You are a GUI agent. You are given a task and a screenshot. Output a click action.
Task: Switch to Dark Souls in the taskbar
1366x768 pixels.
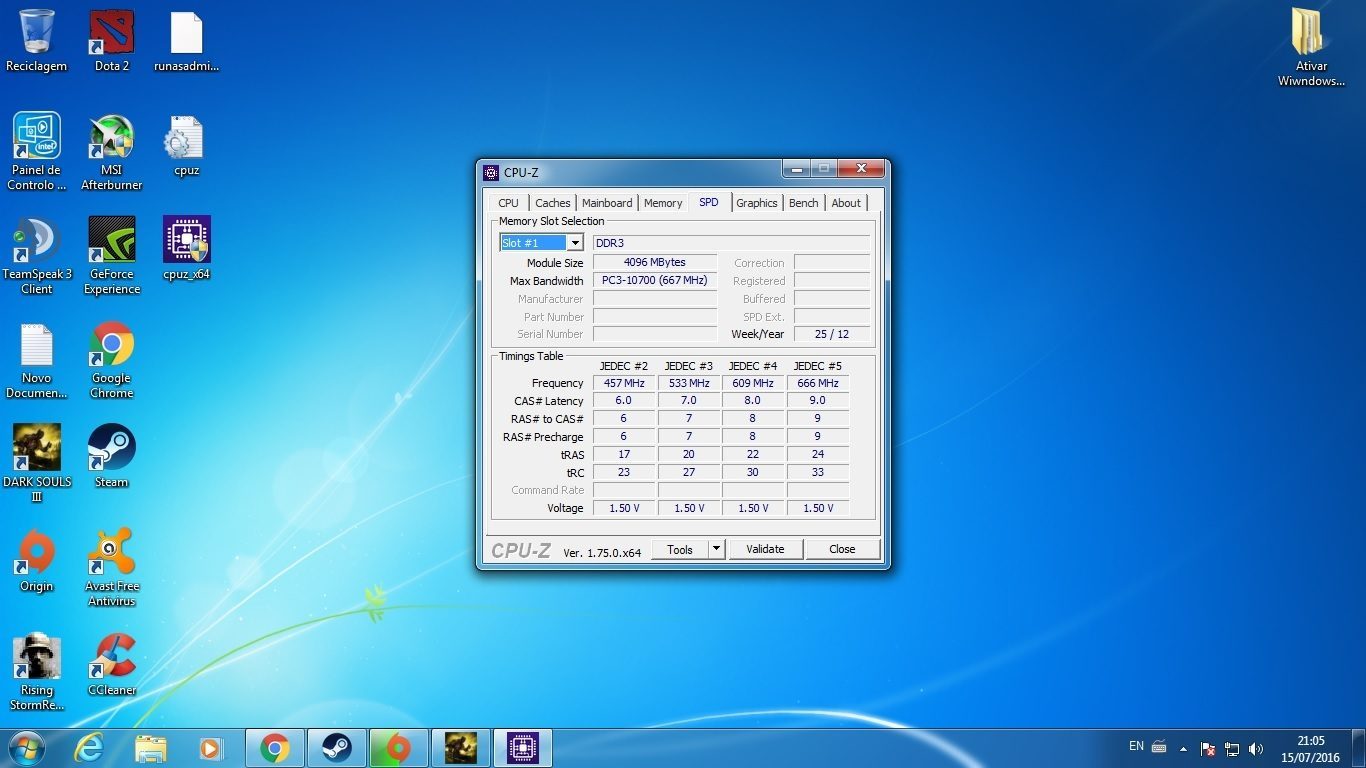(x=461, y=748)
